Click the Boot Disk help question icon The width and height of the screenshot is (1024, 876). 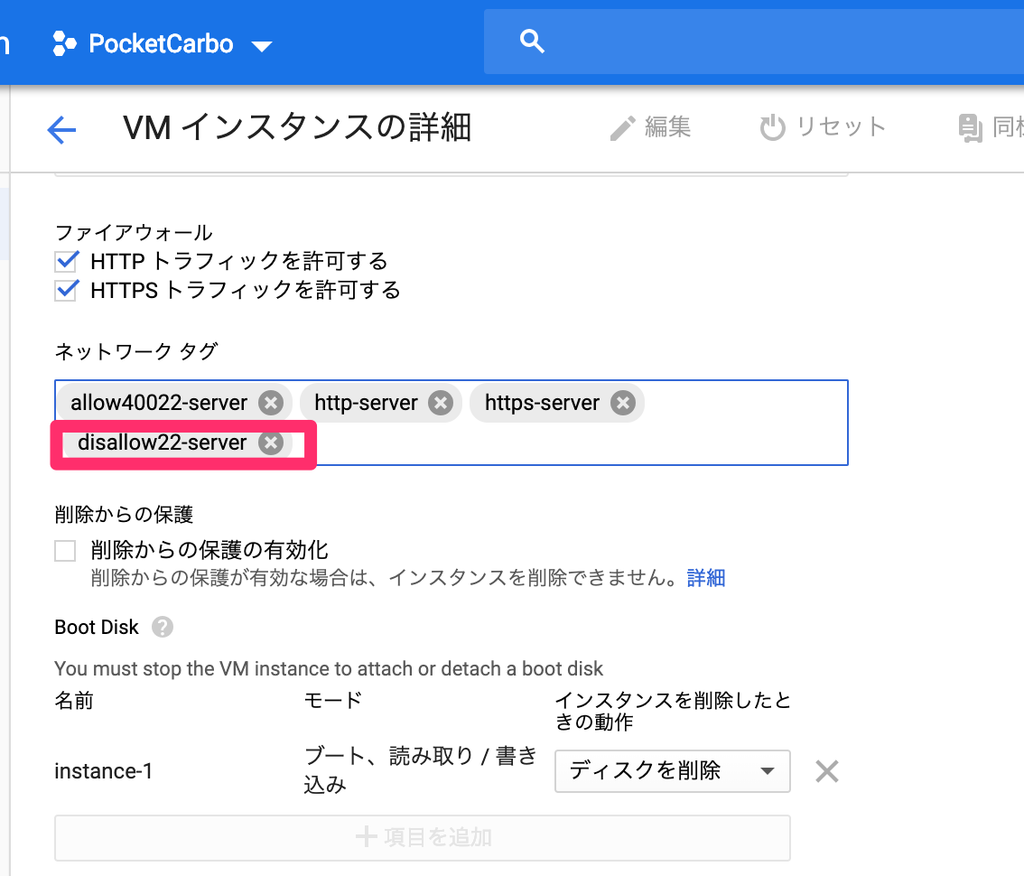point(163,627)
